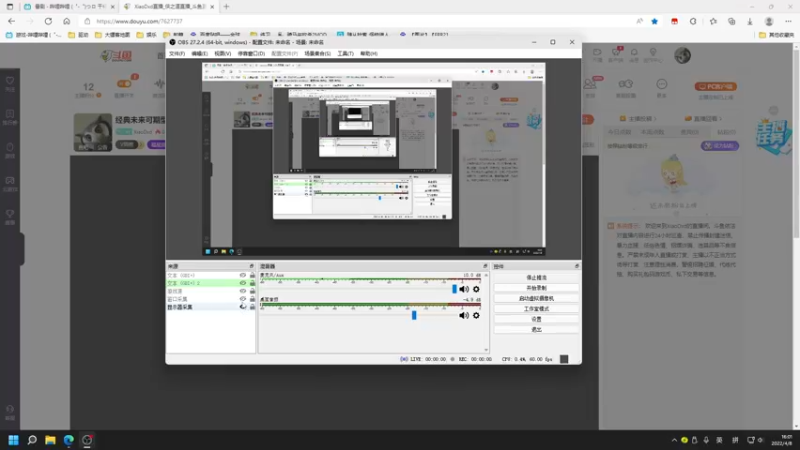
Task: Lock the 文本 (GDI+) 2 source
Action: (252, 283)
